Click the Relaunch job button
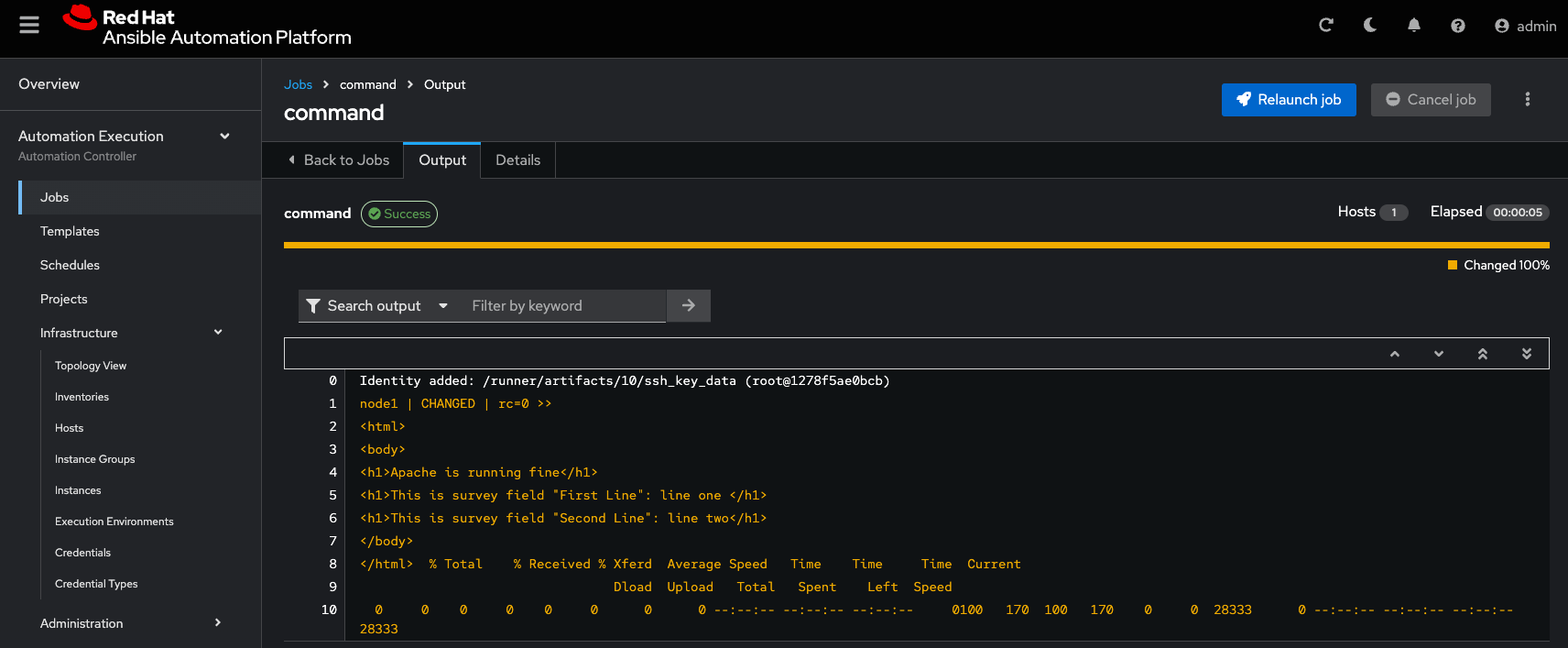 point(1288,100)
